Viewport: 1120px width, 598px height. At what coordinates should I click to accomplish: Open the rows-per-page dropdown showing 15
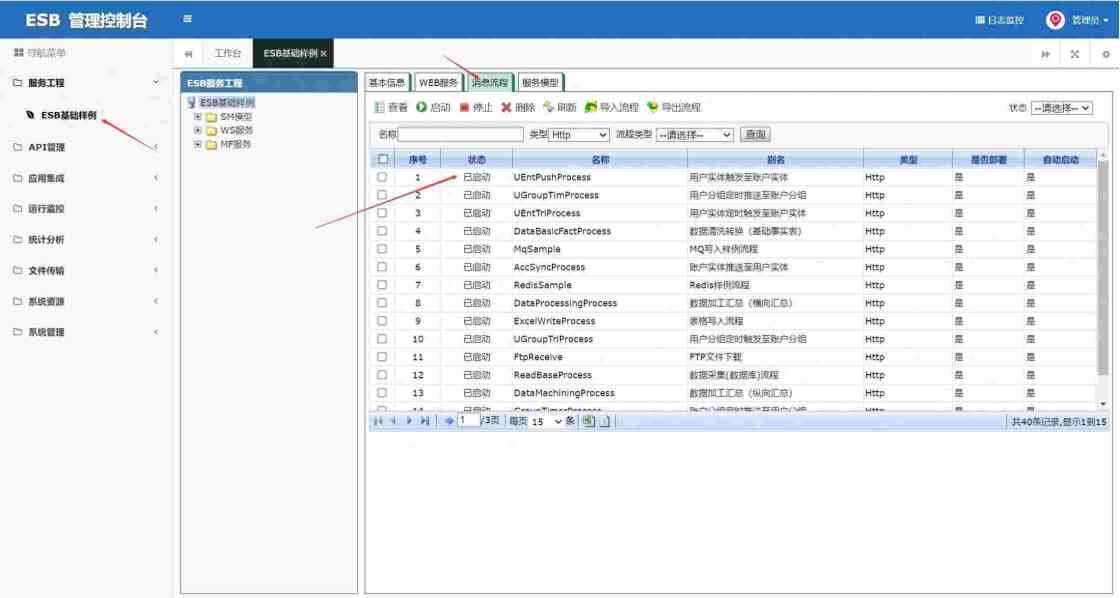(546, 422)
